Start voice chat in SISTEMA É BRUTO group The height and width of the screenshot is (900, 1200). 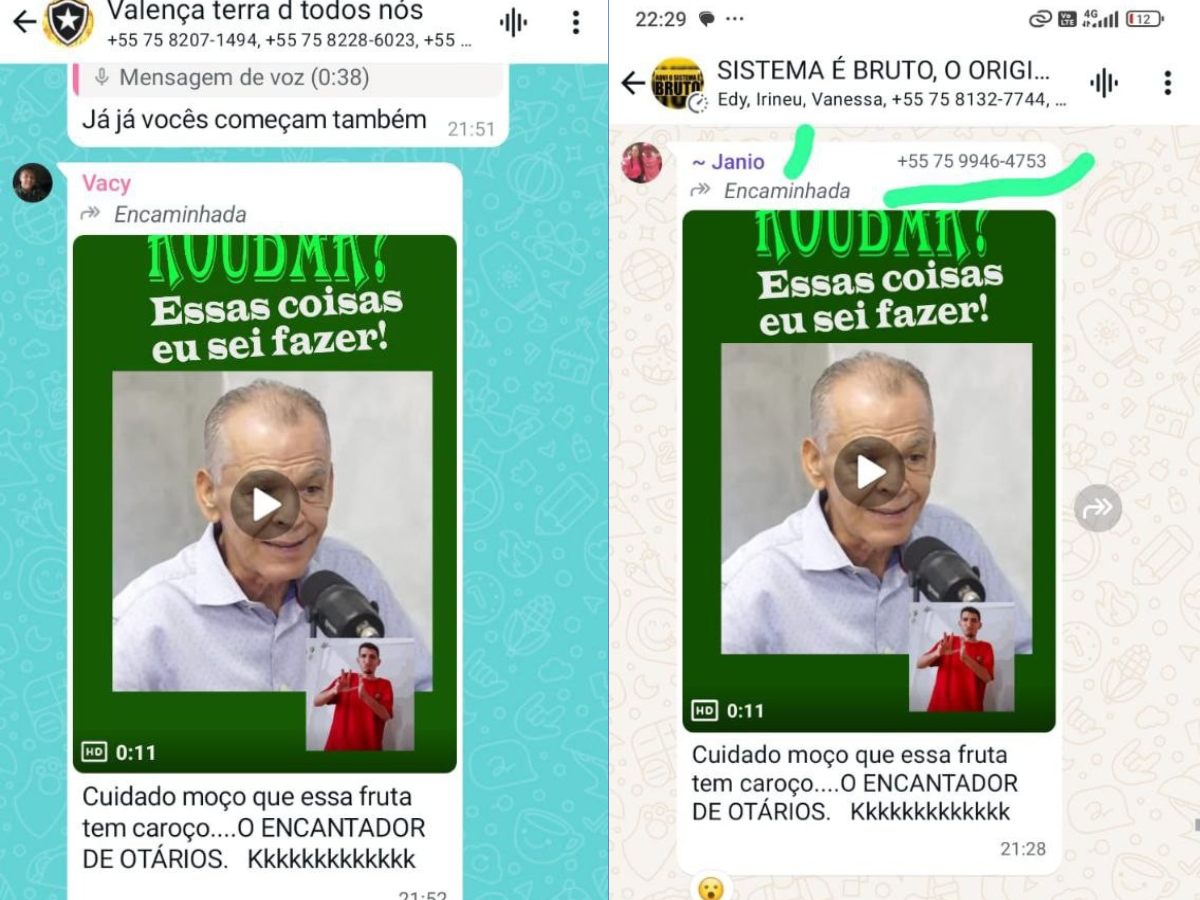pyautogui.click(x=1104, y=83)
